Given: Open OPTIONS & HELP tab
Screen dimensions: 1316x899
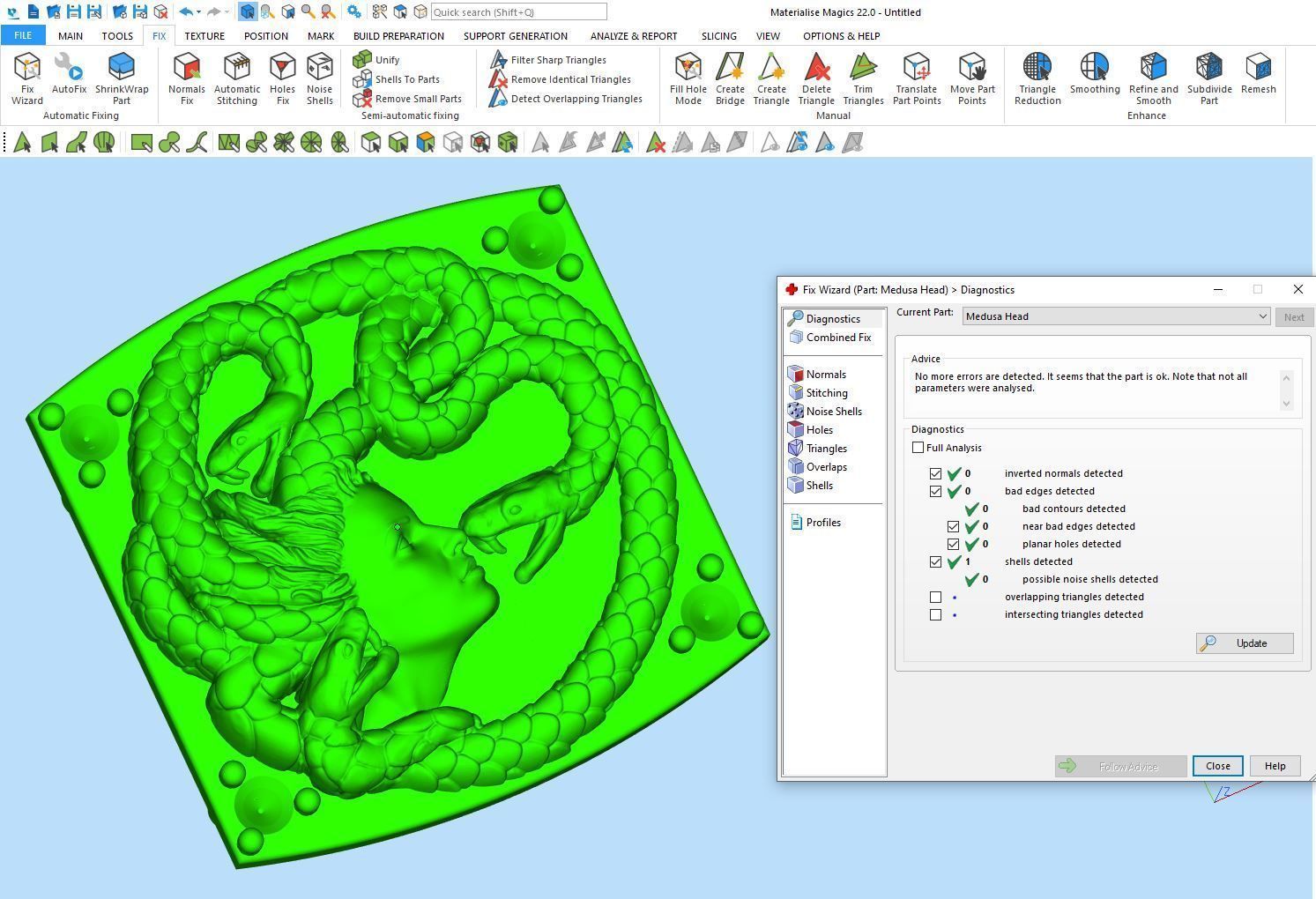Looking at the screenshot, I should (841, 36).
